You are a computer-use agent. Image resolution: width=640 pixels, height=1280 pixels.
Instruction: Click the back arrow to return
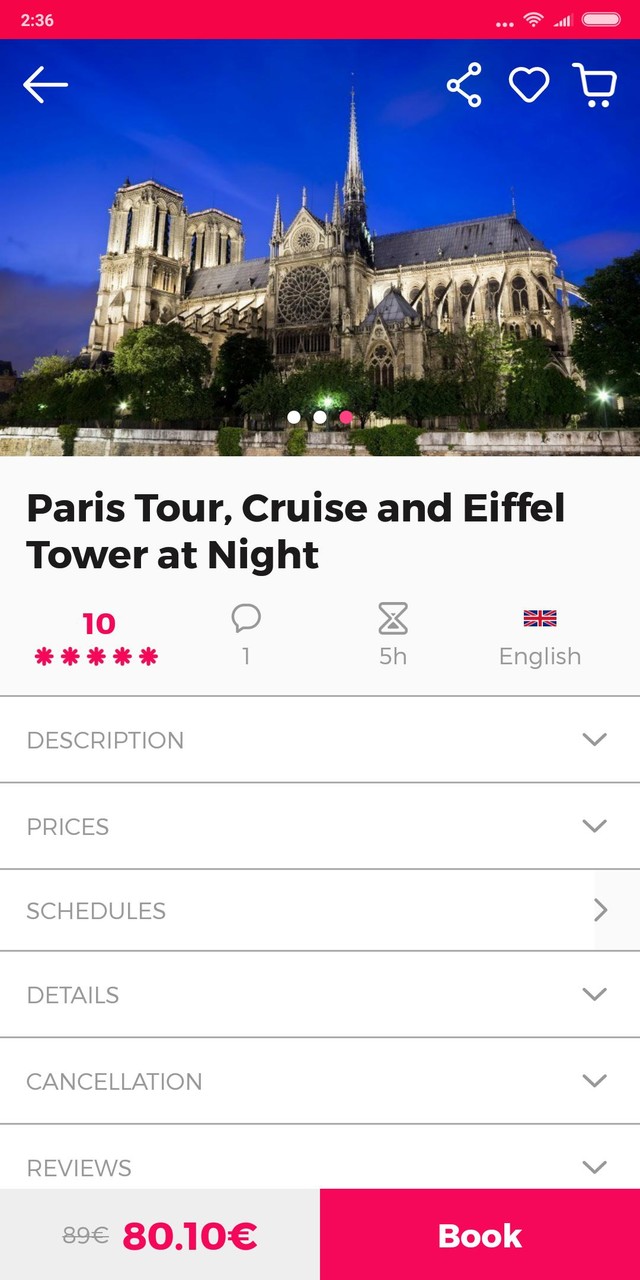tap(44, 85)
